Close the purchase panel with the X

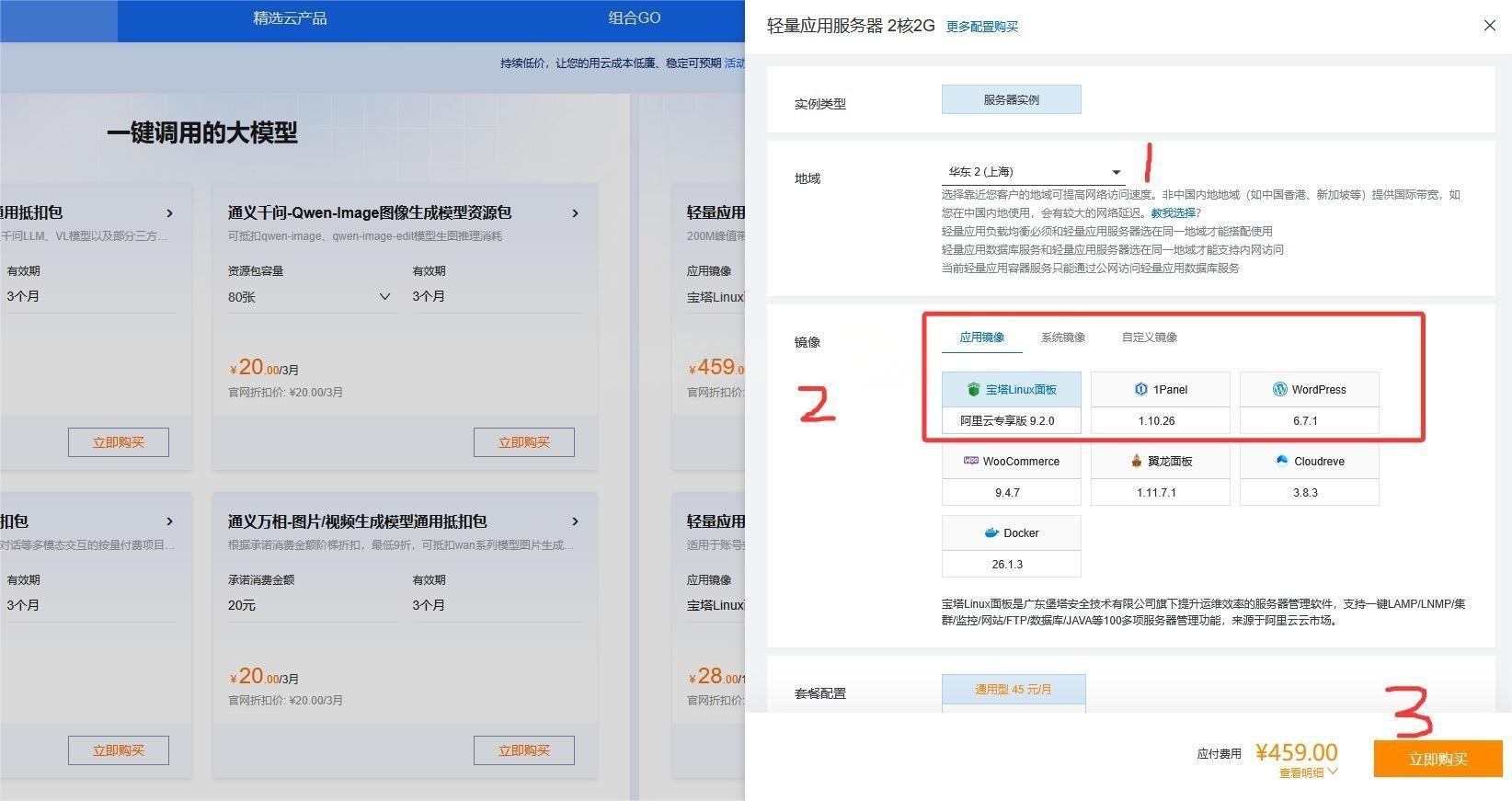[1490, 26]
